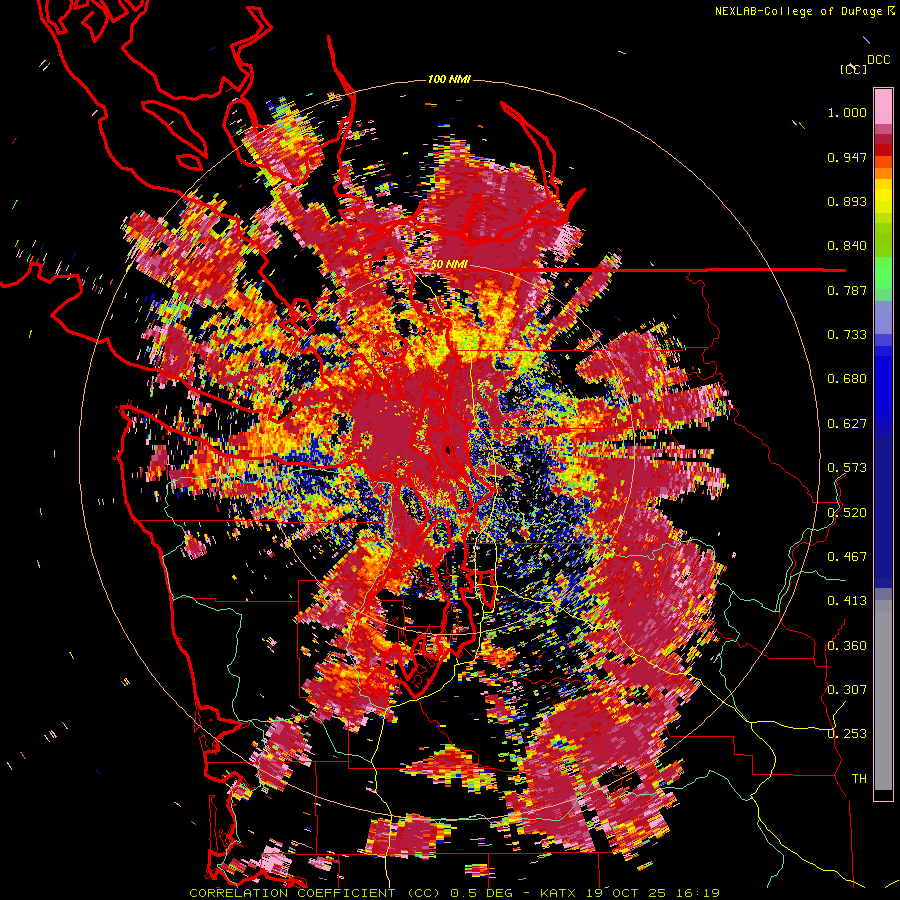The width and height of the screenshot is (900, 900).
Task: Pick the orange segment of the color bar
Action: 883,173
